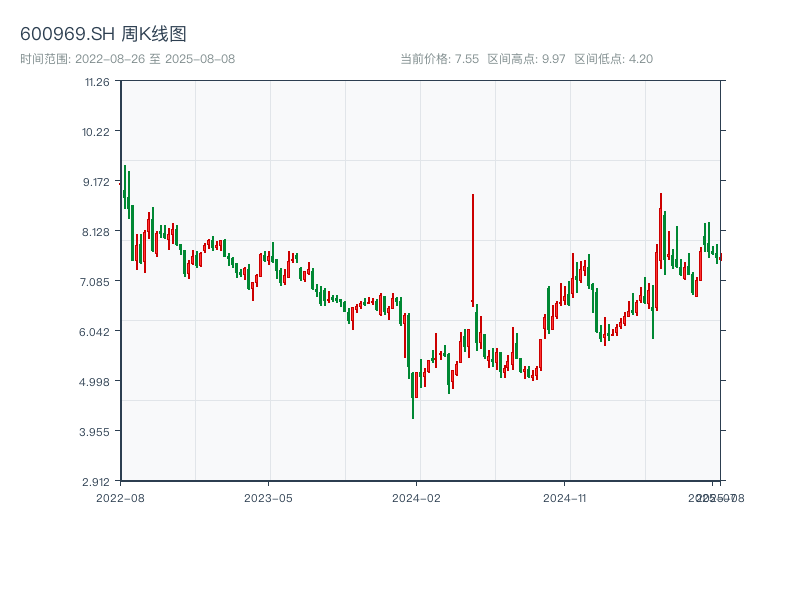Click the 600969.SH 周K线图 chart title
800x600 pixels.
(103, 35)
